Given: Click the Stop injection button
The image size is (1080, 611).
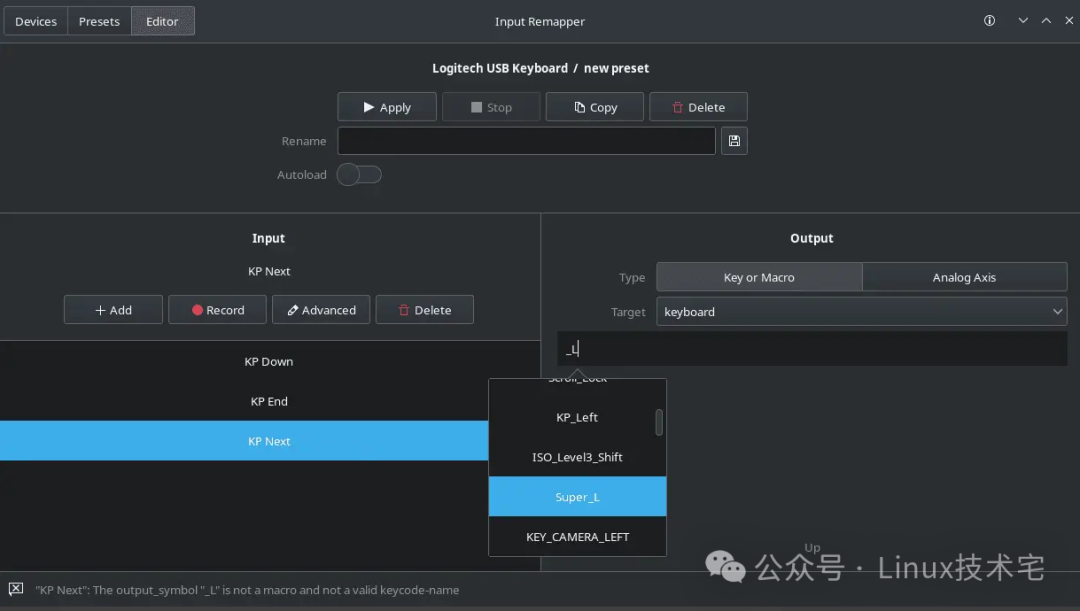Looking at the screenshot, I should coord(491,107).
